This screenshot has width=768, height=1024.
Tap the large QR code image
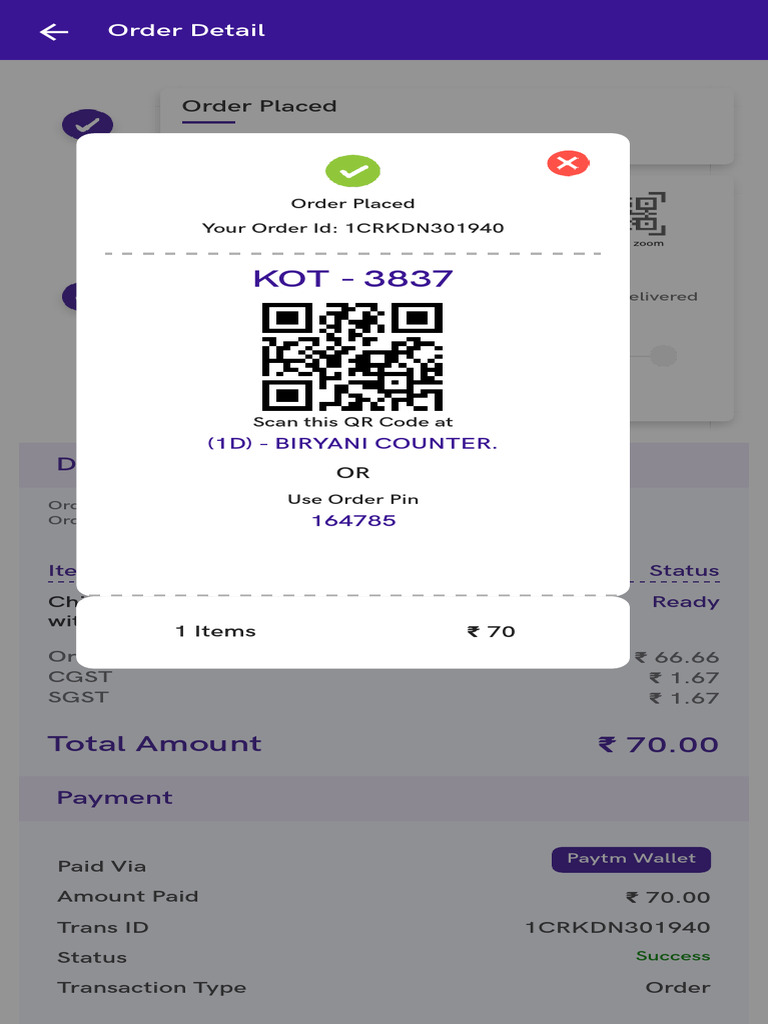tap(353, 357)
